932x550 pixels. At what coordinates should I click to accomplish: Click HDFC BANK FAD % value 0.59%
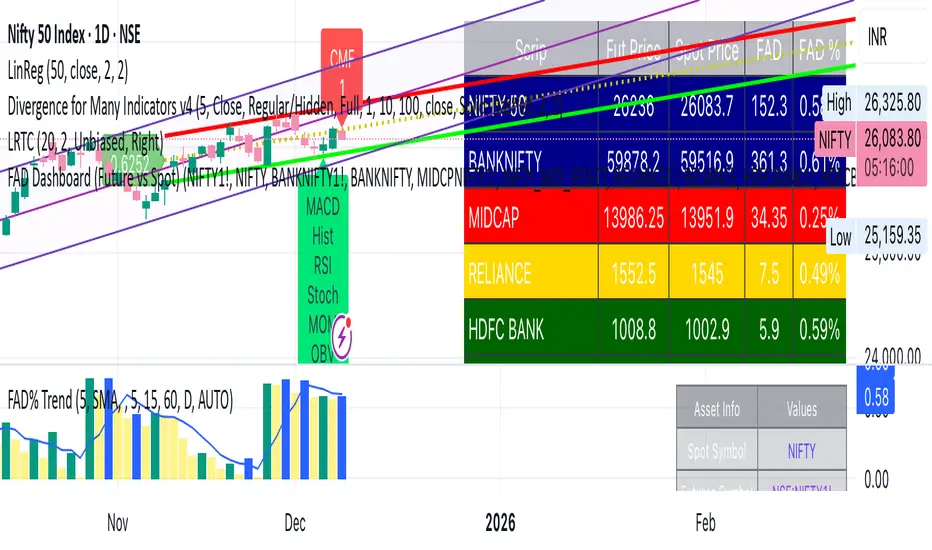pos(819,329)
